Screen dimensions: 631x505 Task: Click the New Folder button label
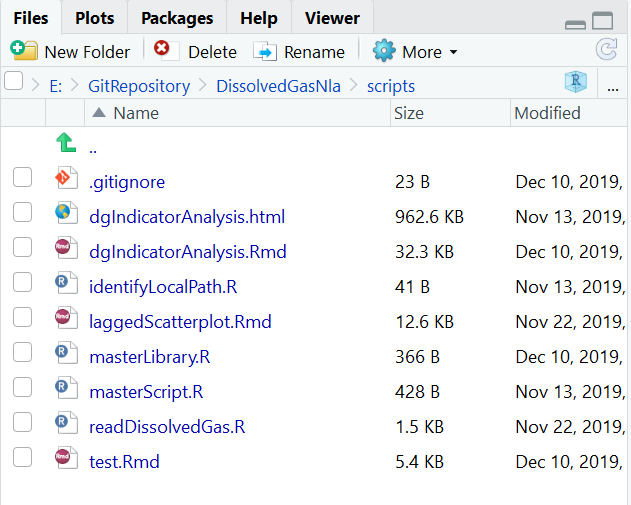click(x=87, y=52)
